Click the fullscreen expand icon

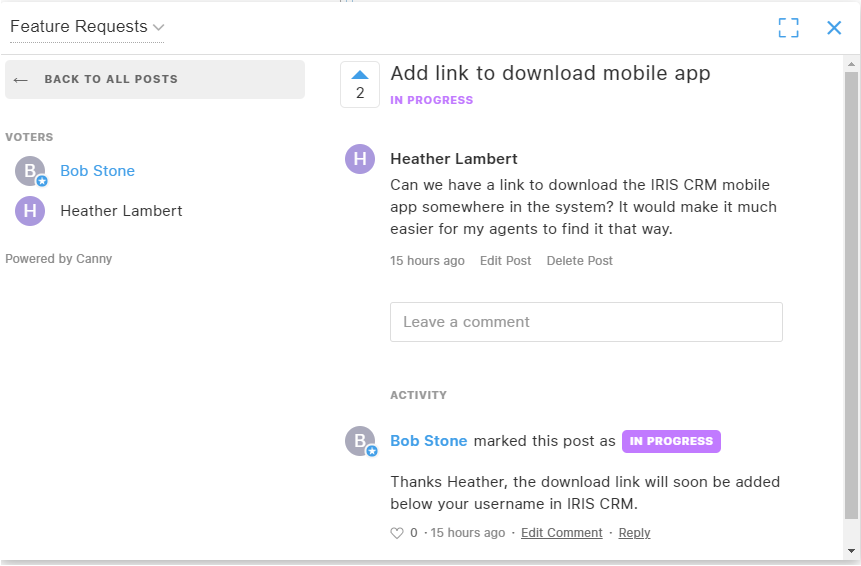(788, 28)
